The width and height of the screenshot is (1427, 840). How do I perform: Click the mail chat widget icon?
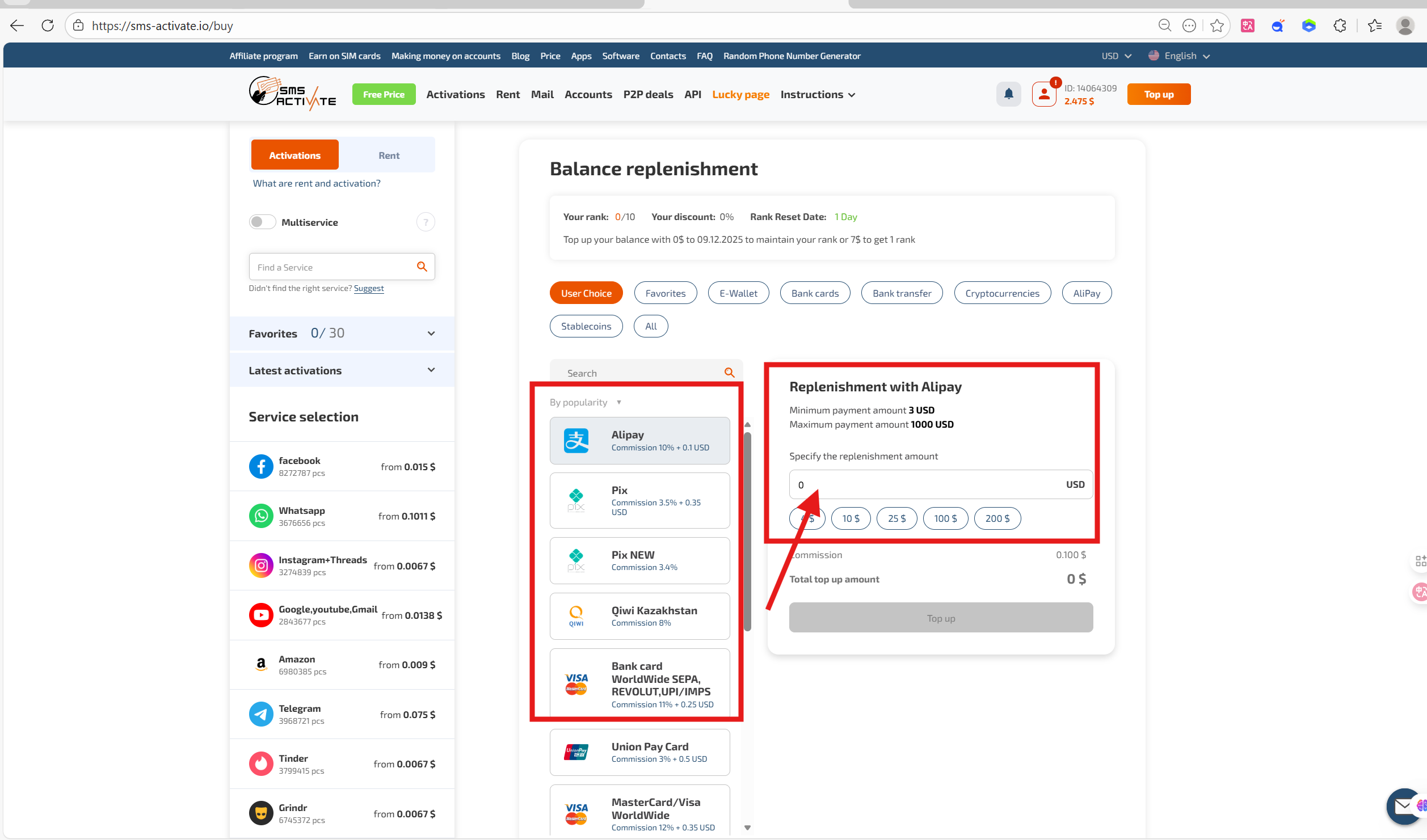coord(1402,805)
